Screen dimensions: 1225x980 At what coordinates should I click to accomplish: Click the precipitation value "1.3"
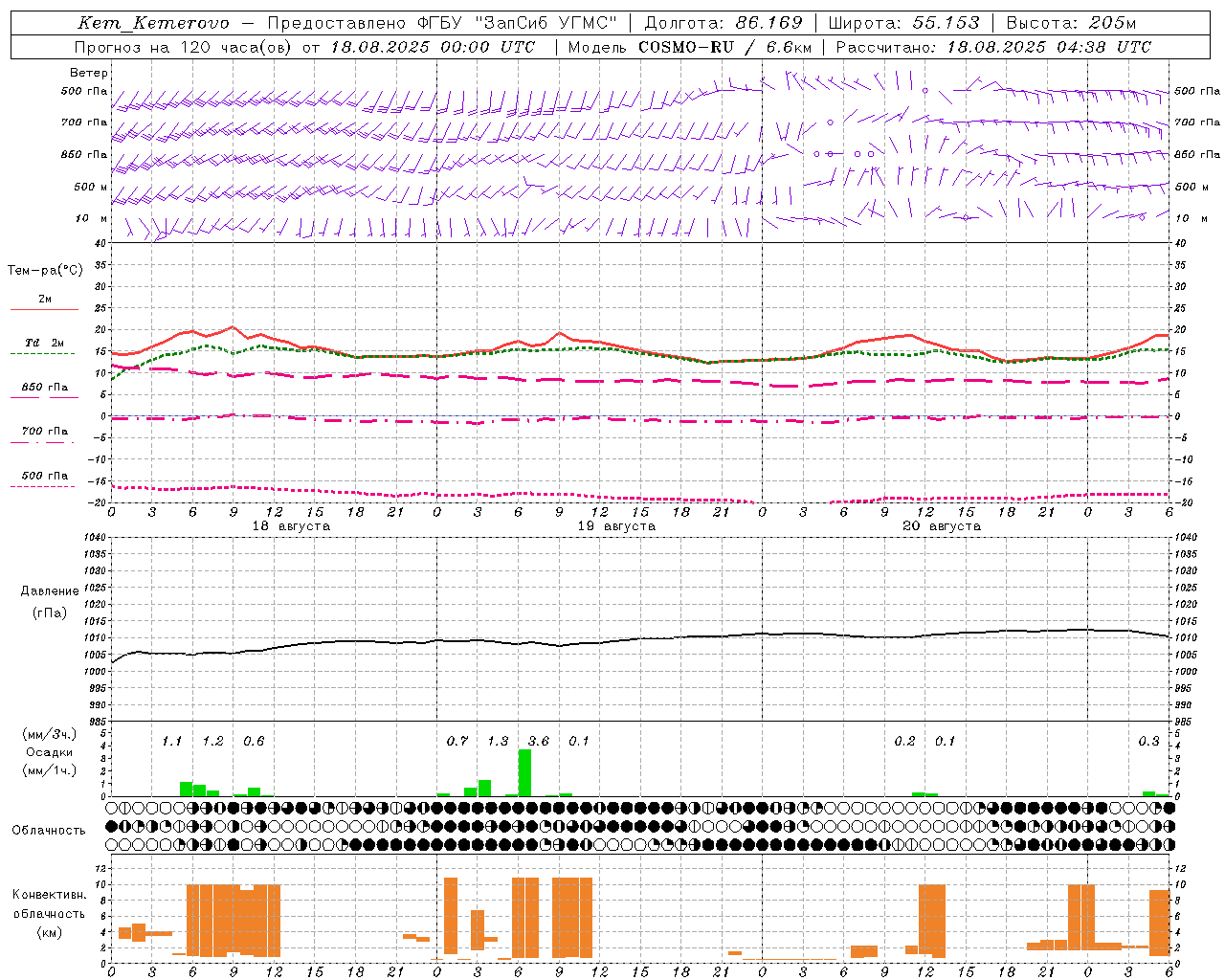[498, 741]
